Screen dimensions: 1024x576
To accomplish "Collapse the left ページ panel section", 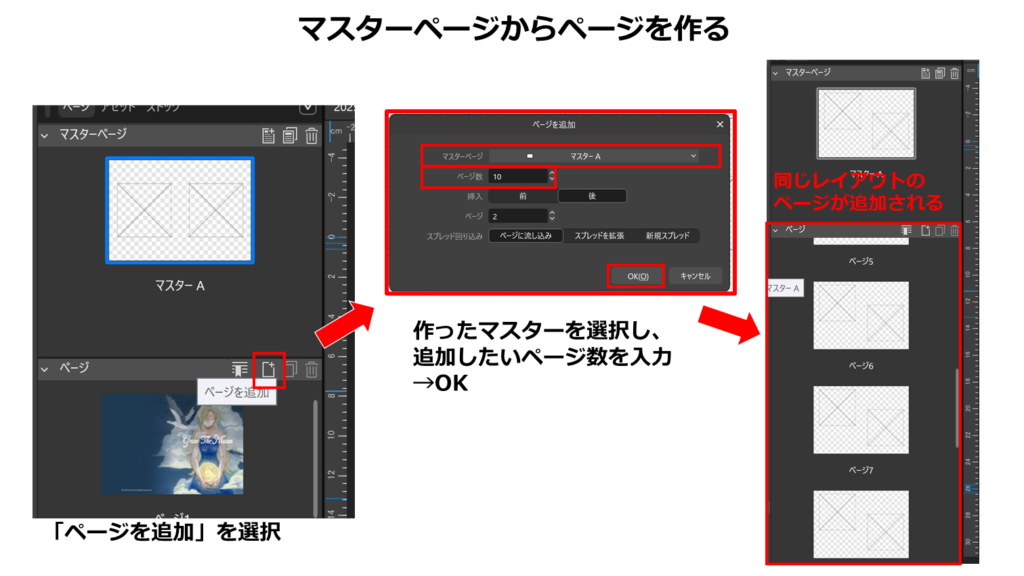I will 44,369.
